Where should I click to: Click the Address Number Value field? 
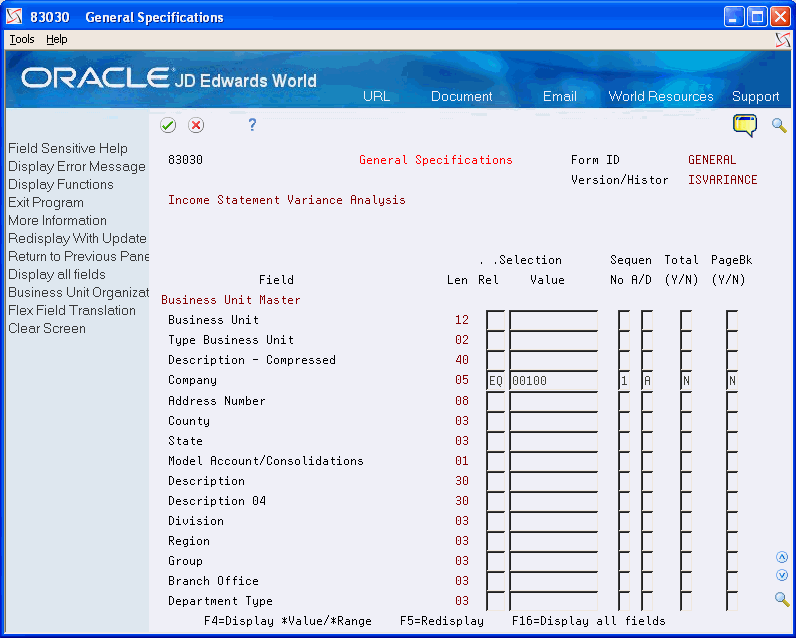click(x=553, y=401)
